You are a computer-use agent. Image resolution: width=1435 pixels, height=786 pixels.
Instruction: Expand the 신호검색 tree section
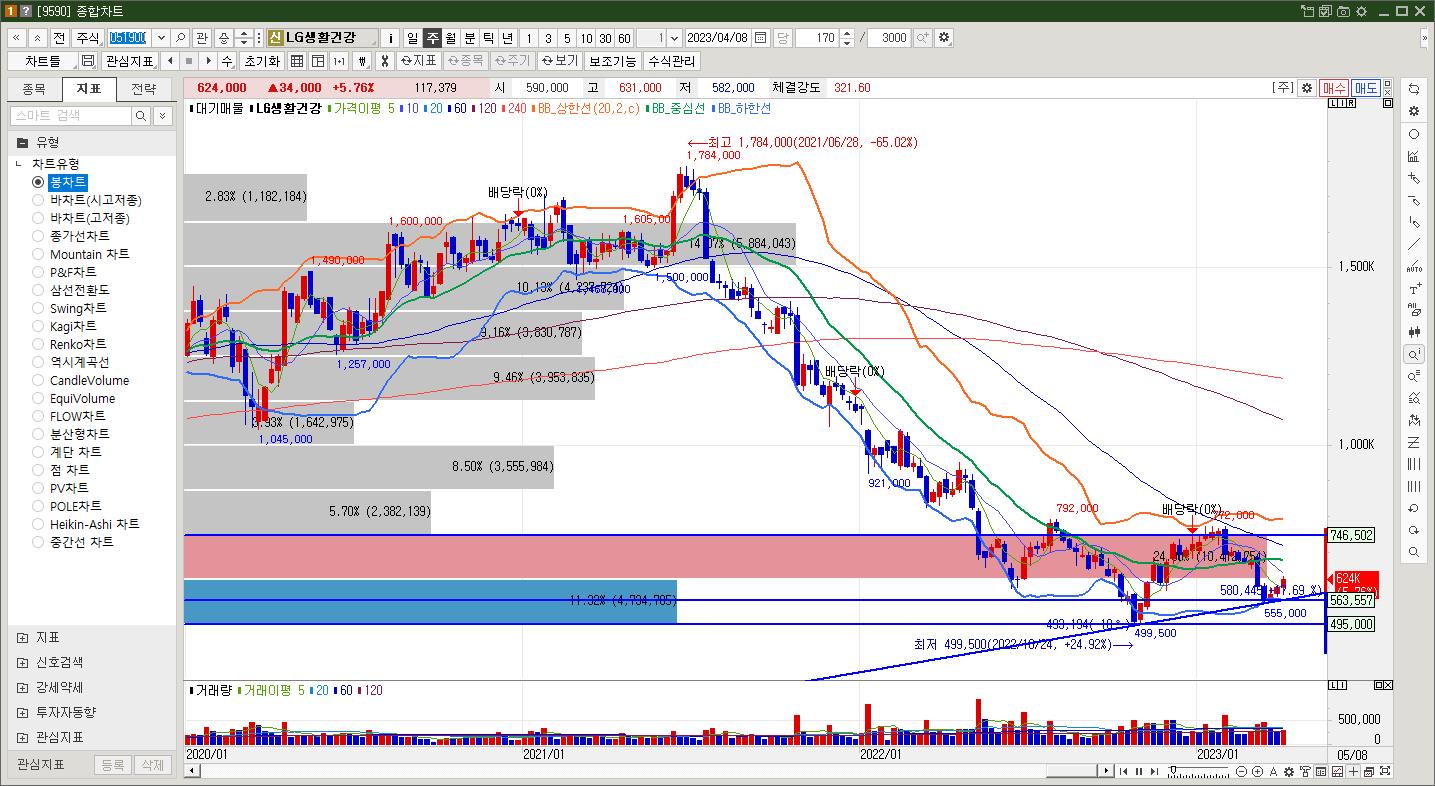tap(23, 662)
